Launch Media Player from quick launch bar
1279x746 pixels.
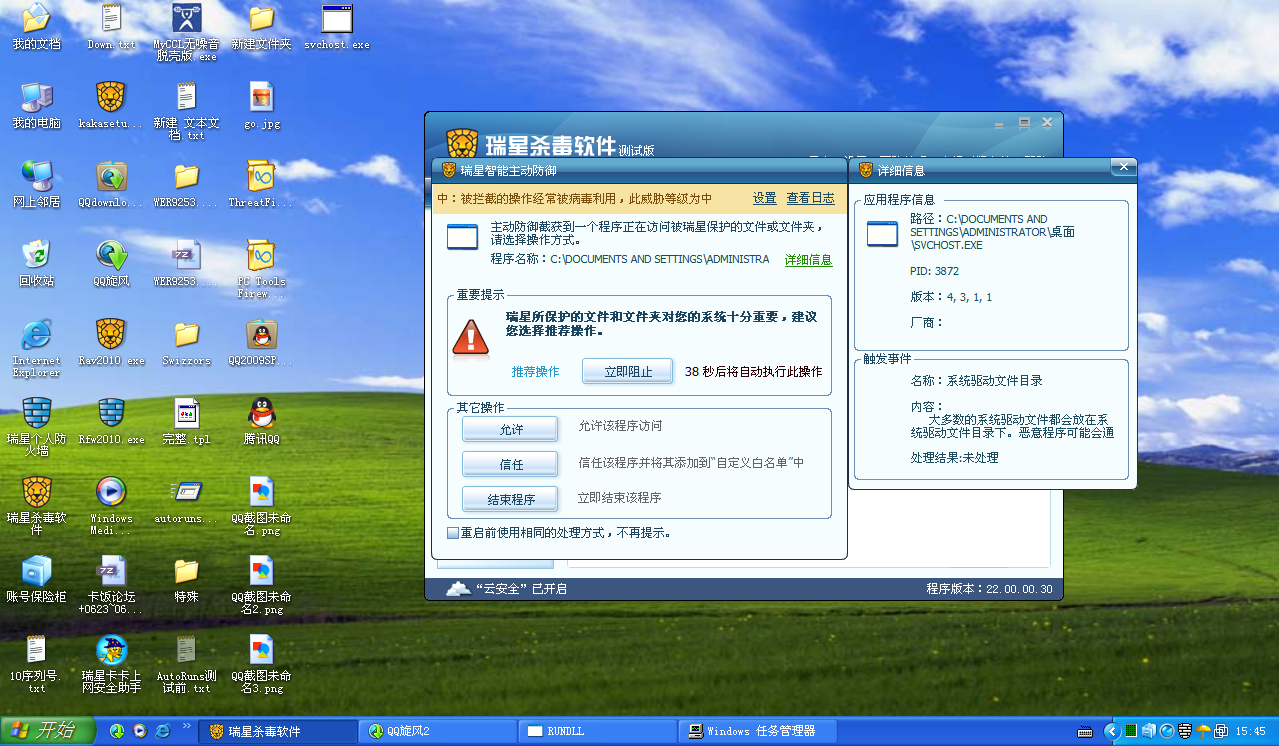point(140,731)
